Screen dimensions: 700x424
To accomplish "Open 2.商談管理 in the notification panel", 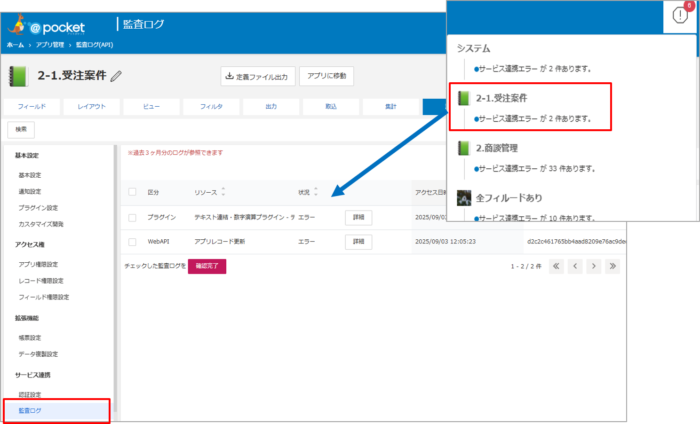I will click(x=500, y=148).
